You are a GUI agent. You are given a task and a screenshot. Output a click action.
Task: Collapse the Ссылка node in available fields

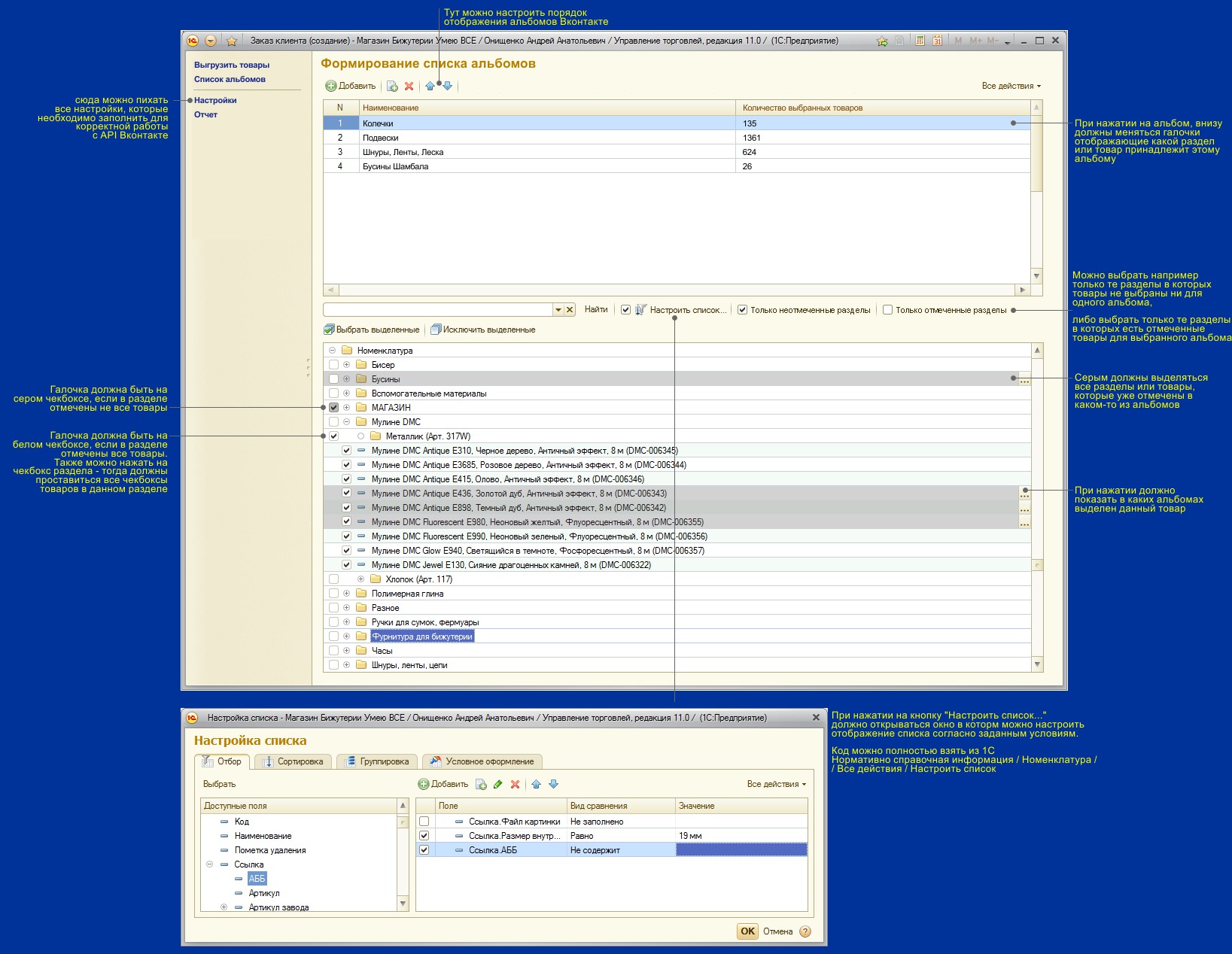[210, 864]
